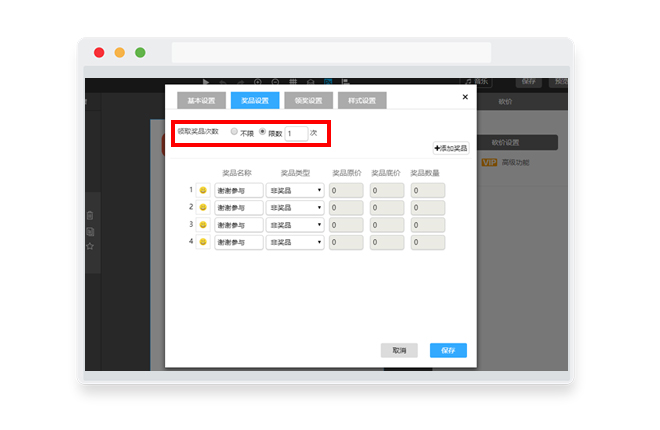Click the 奖品原价 field in row 1
Viewport: 660px width, 430px height.
(x=346, y=190)
